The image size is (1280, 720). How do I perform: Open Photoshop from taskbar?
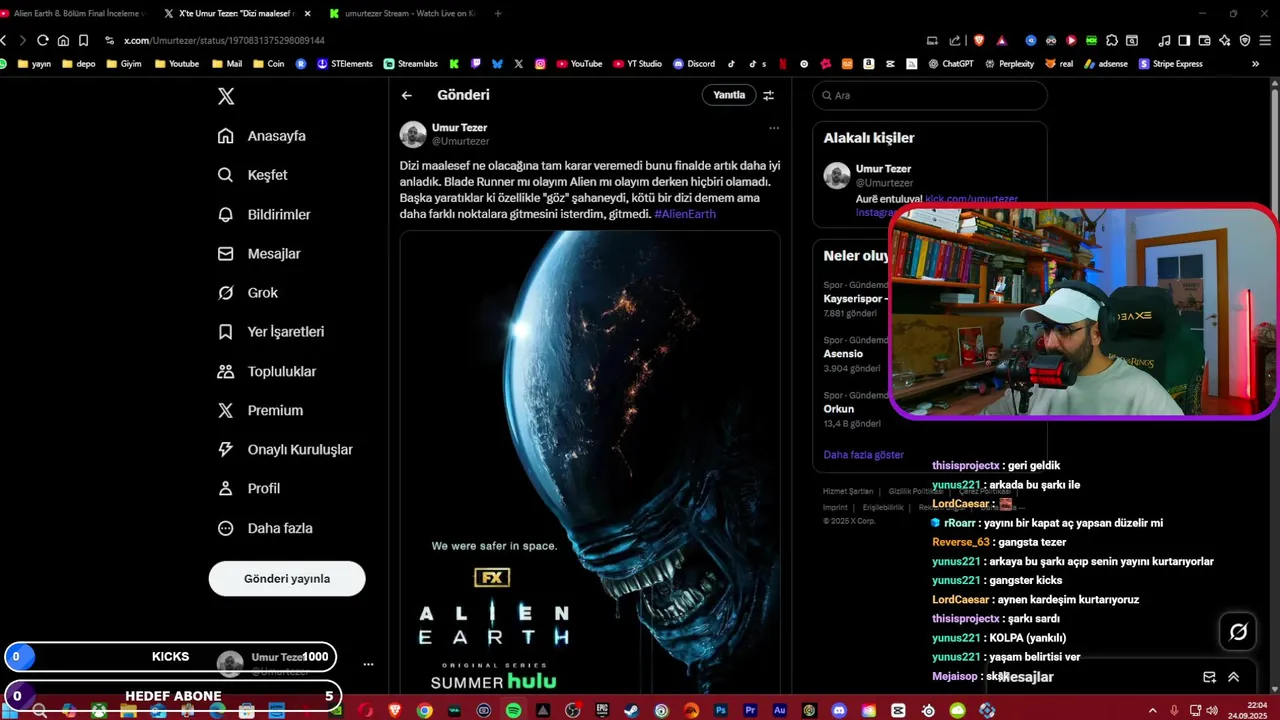pos(720,710)
